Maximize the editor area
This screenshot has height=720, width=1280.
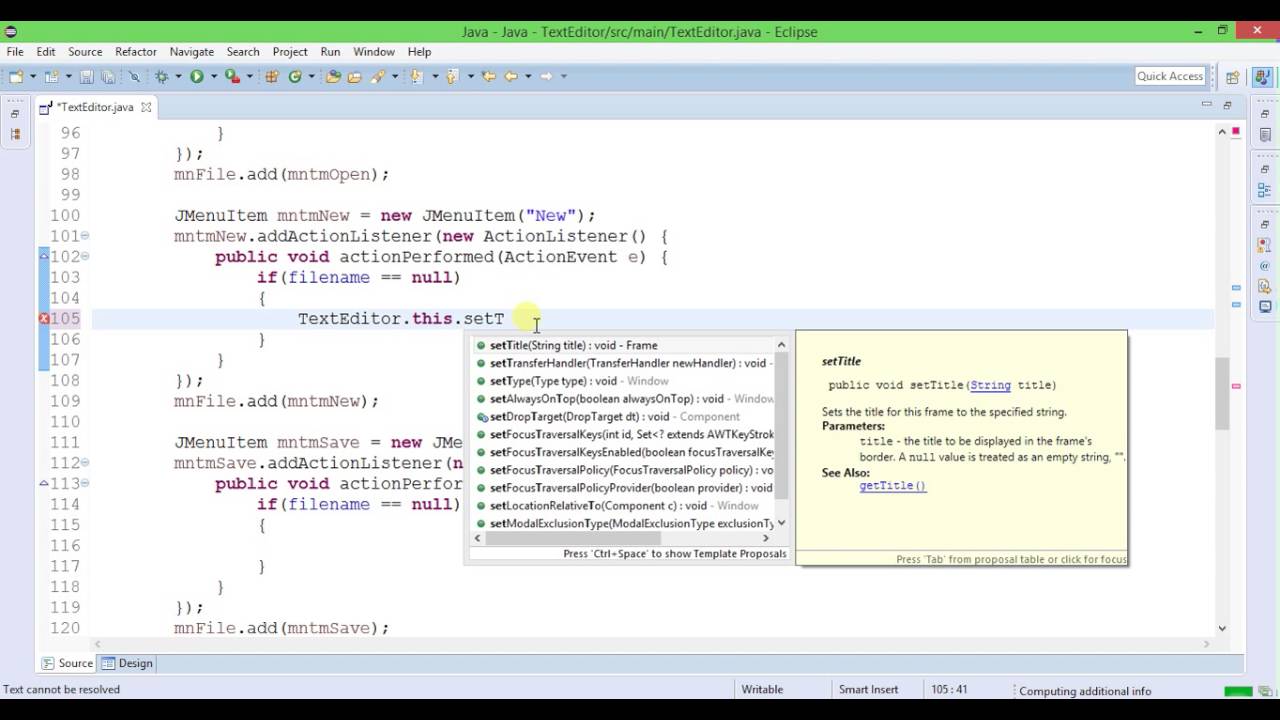1227,104
